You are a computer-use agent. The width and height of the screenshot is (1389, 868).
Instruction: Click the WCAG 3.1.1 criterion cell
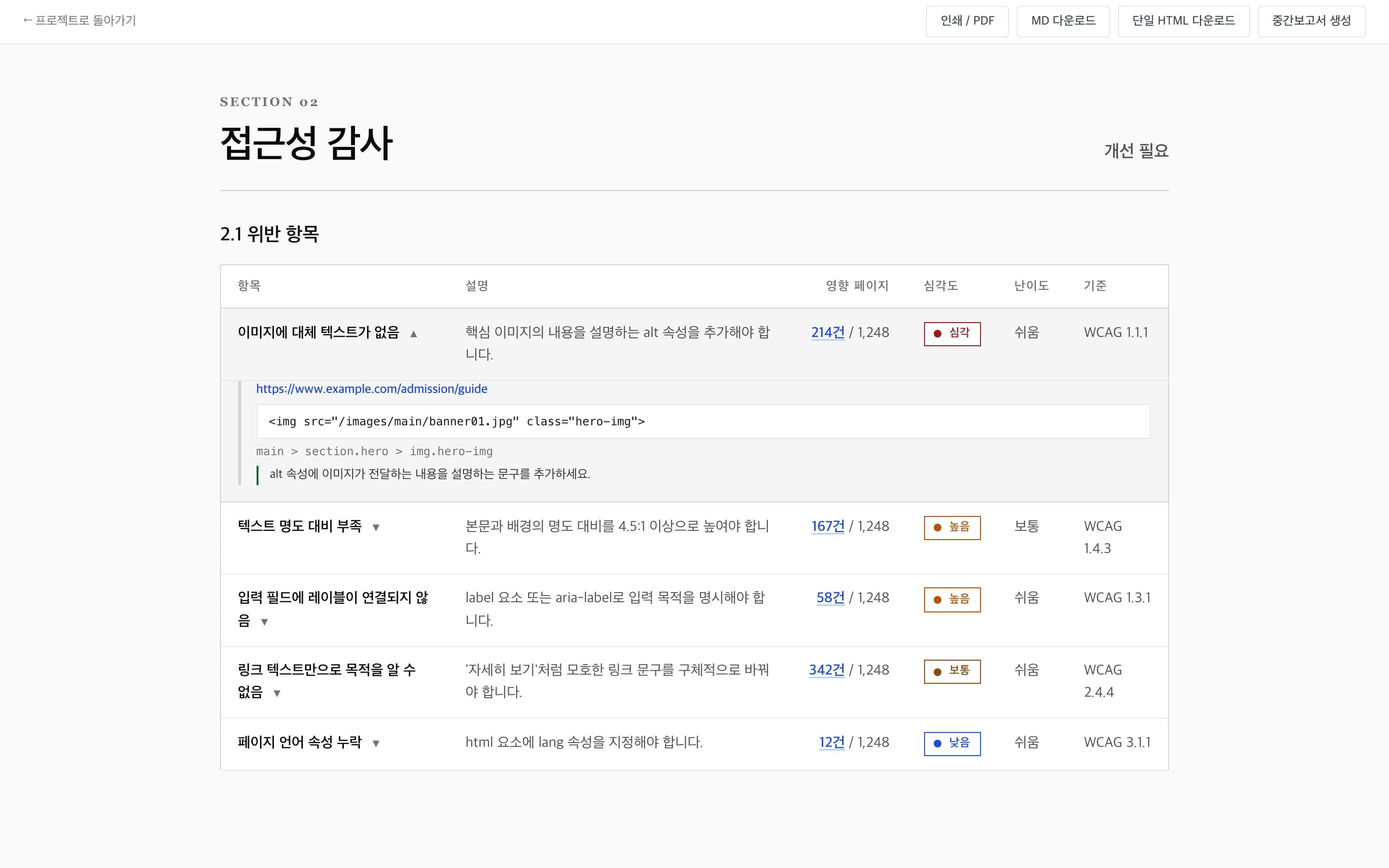(1117, 742)
